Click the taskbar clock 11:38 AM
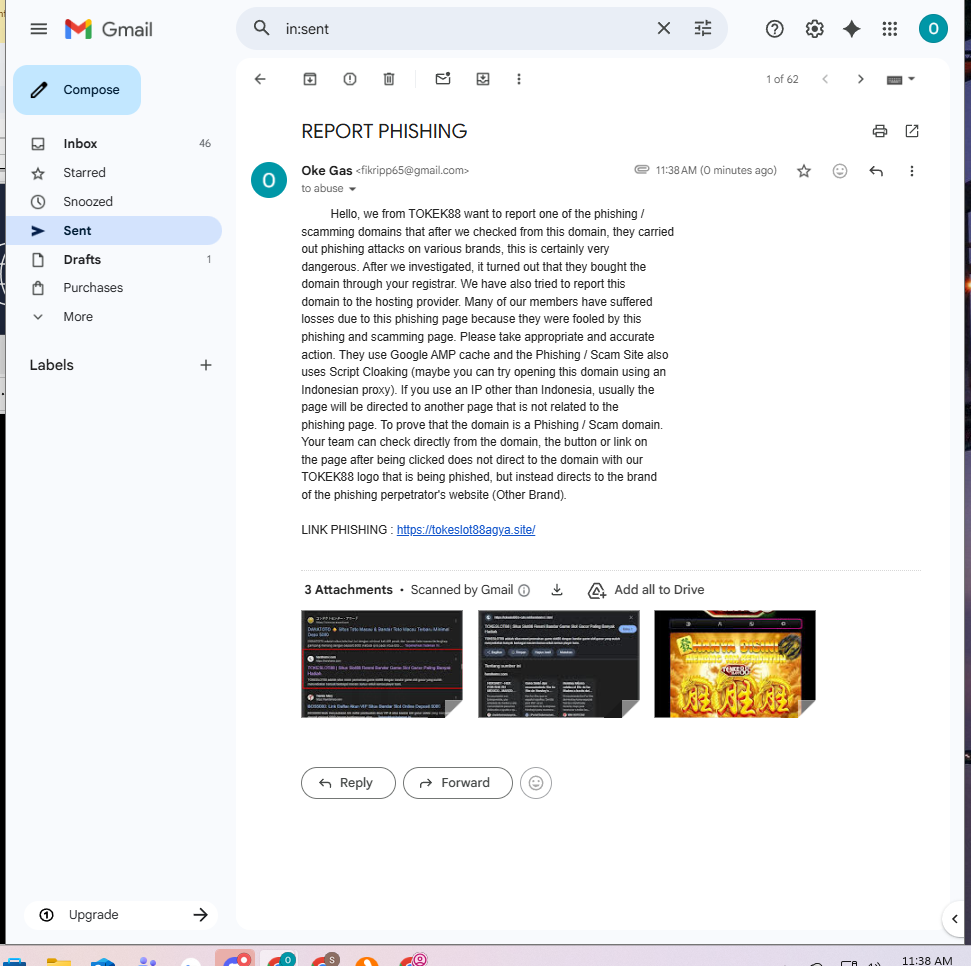Image resolution: width=971 pixels, height=966 pixels. pos(926,960)
